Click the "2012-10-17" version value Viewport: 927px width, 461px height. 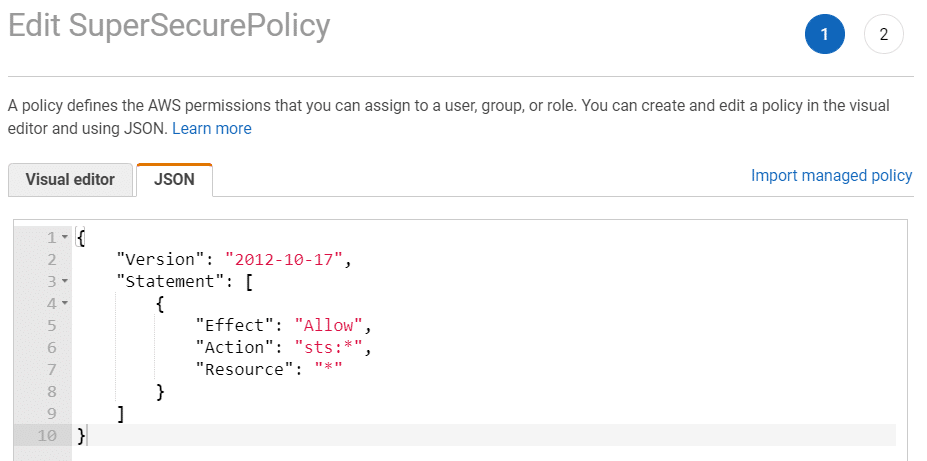284,260
